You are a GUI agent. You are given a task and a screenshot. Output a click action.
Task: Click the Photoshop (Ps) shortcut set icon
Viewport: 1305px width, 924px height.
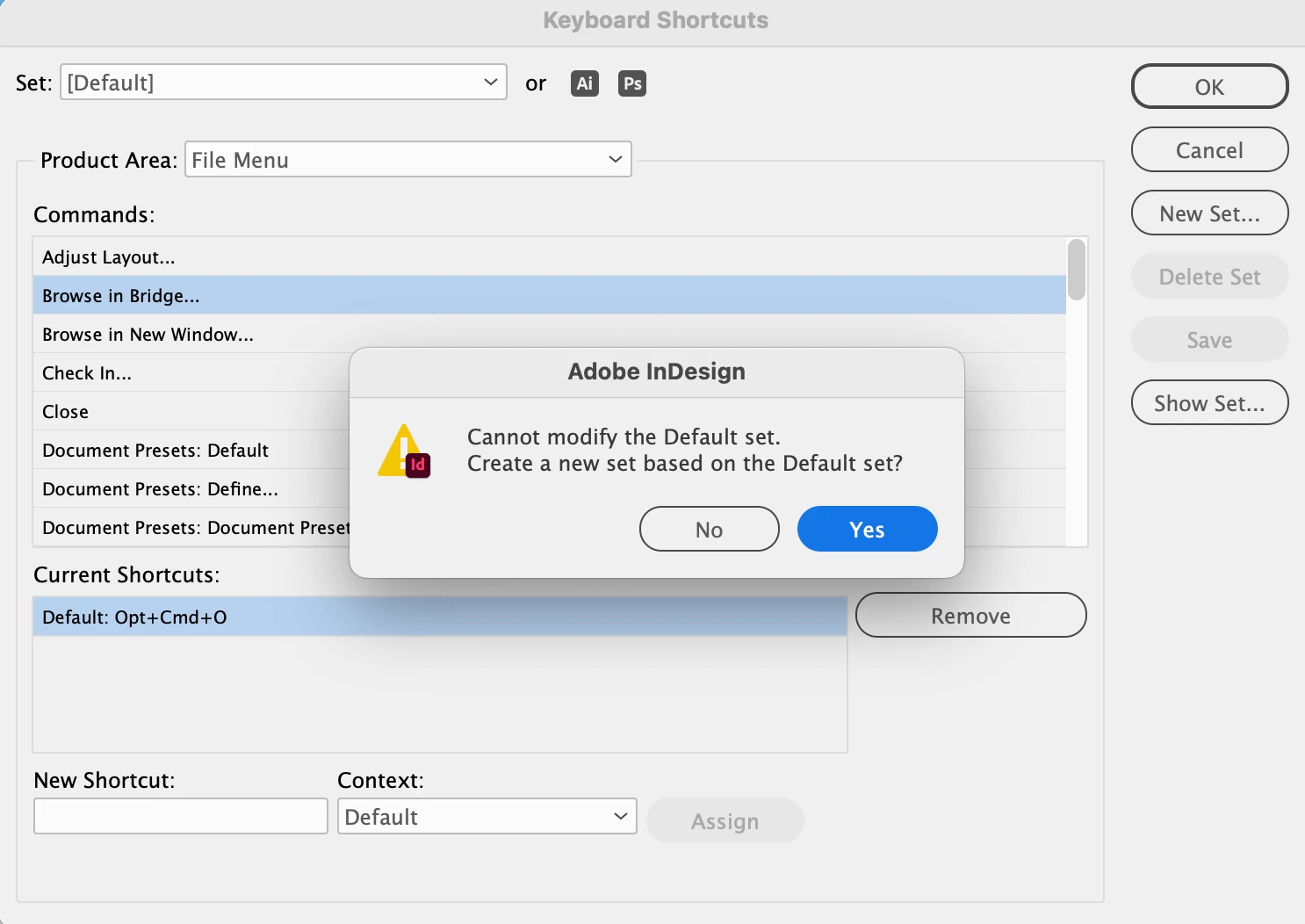click(x=632, y=83)
